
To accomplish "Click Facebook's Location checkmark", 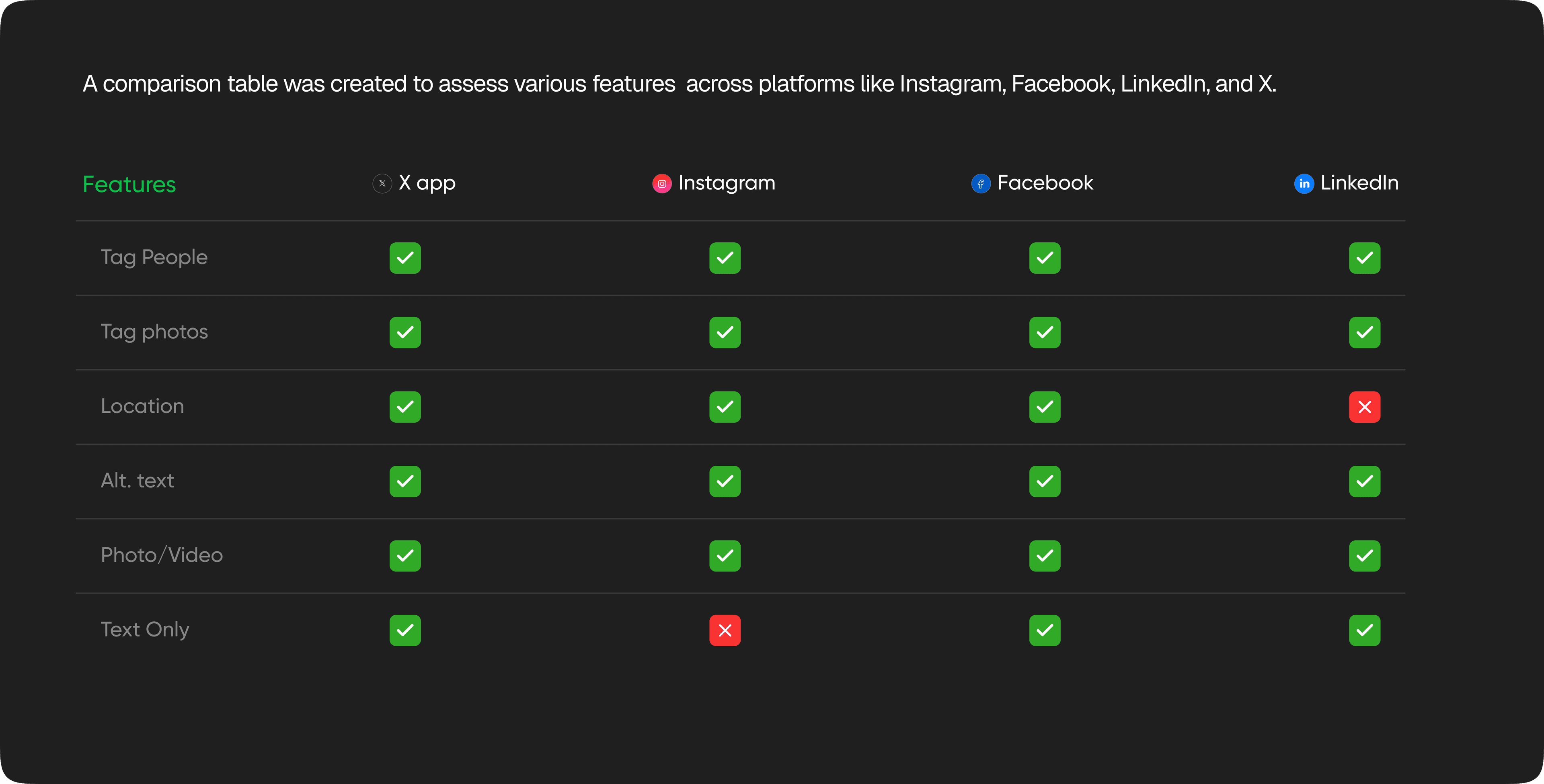I will click(1045, 407).
